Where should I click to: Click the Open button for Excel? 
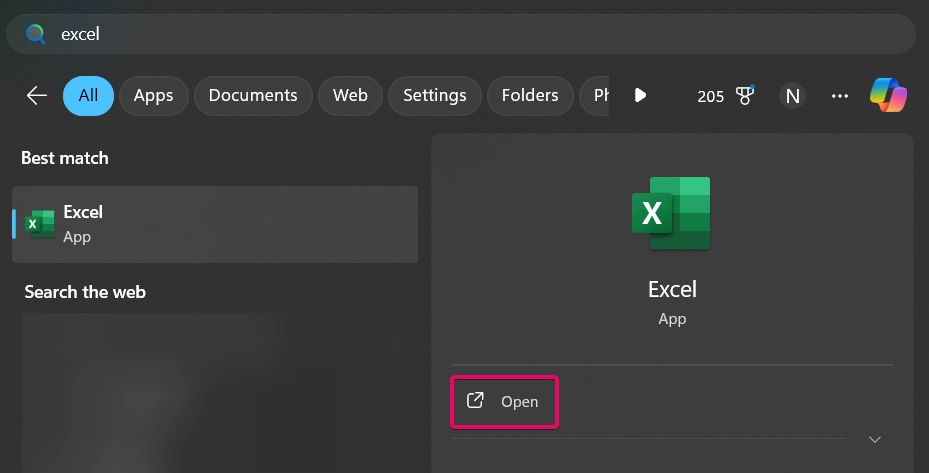504,401
